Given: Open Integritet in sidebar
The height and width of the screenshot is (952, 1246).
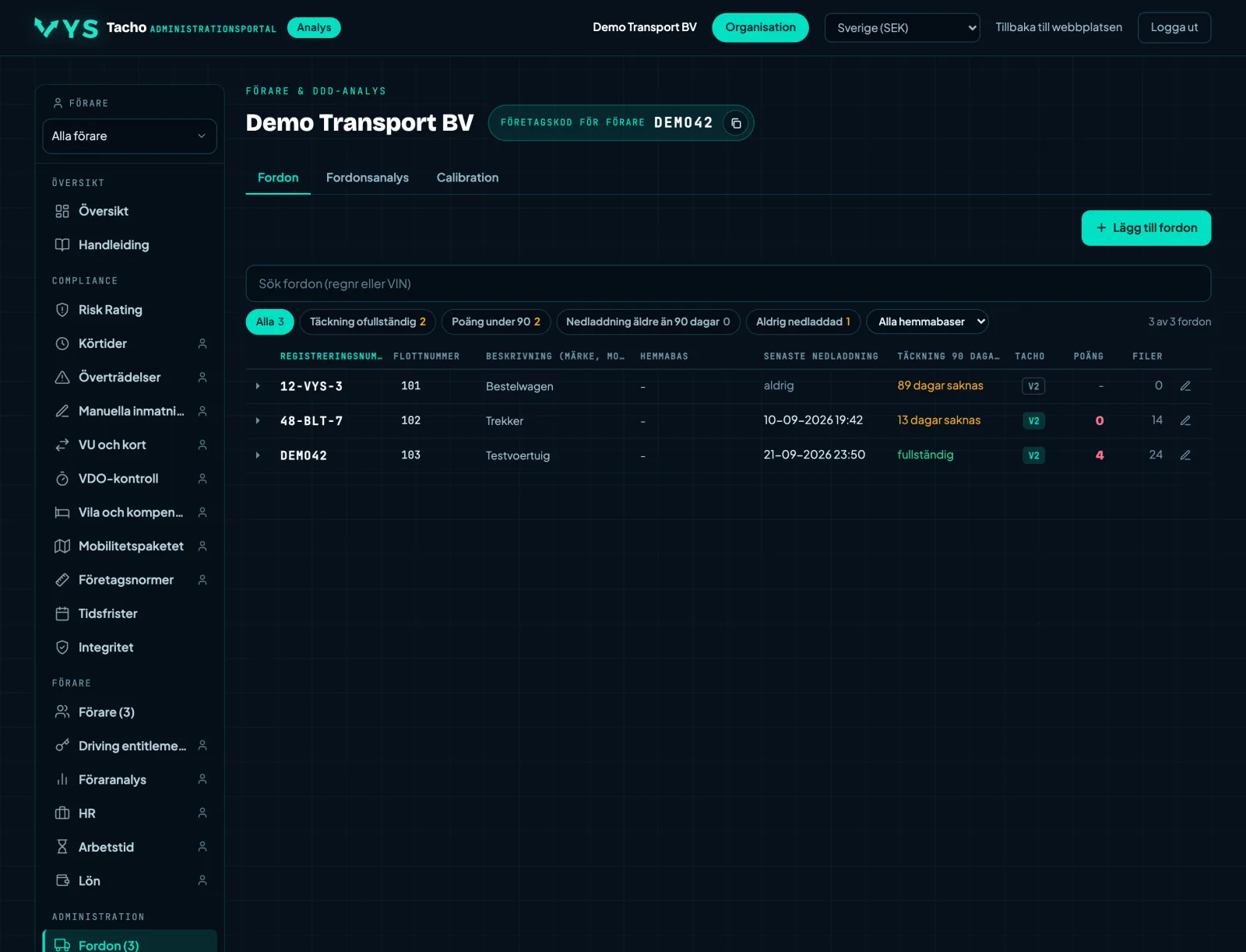Looking at the screenshot, I should 129,647.
